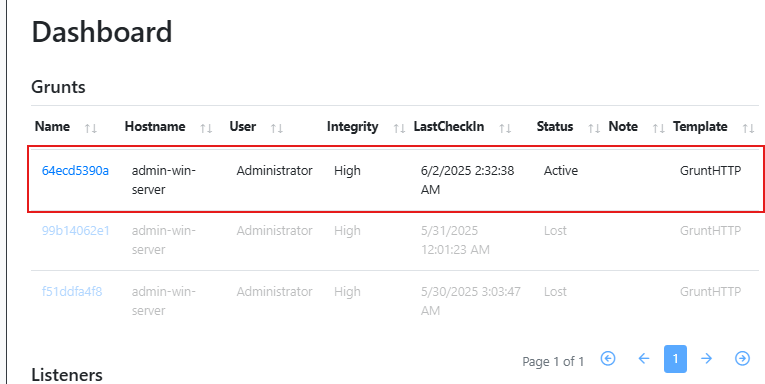765x384 pixels.
Task: Jump to last page circled arrow
Action: [742, 359]
